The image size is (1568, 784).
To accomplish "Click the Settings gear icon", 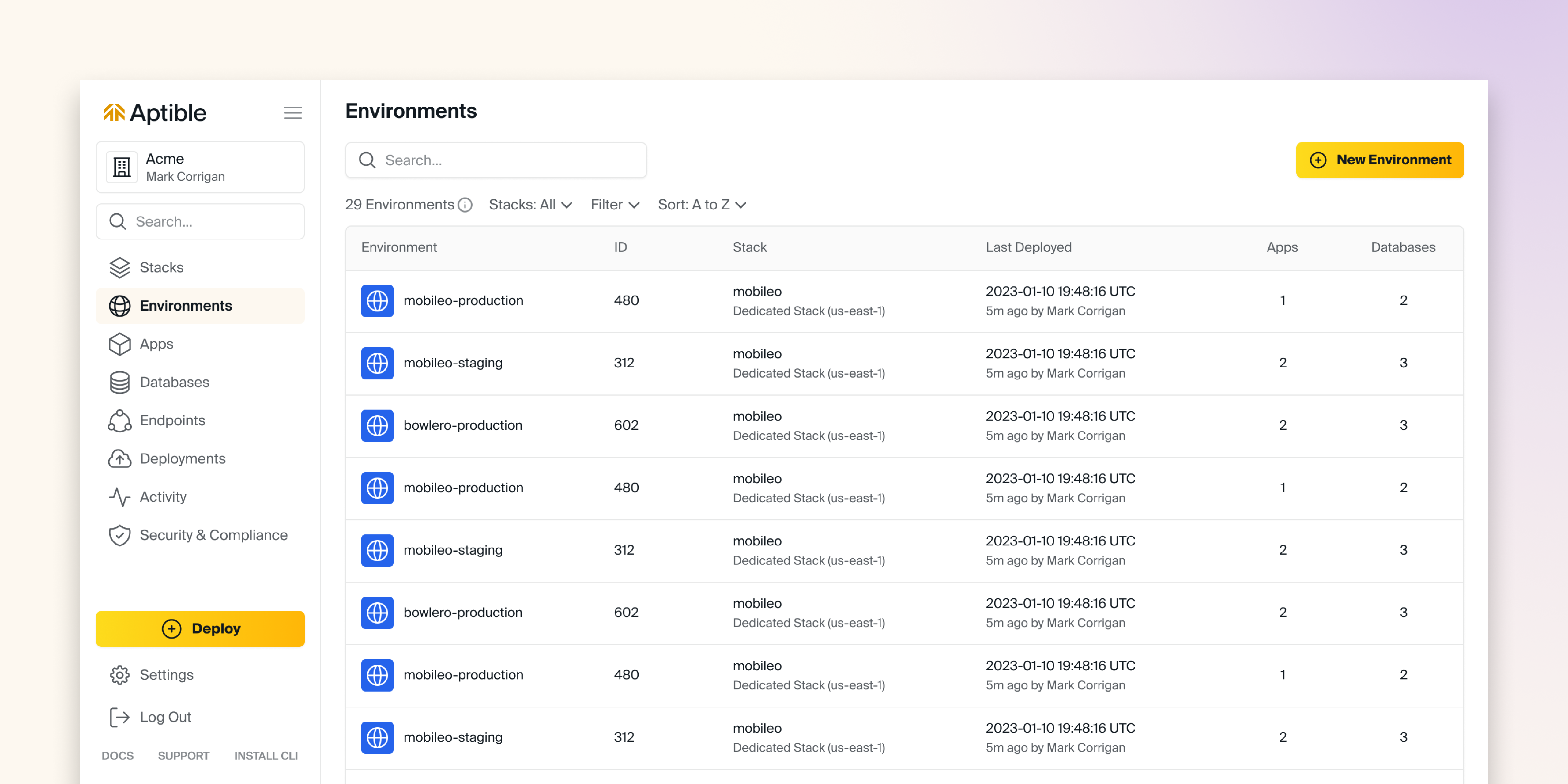I will pyautogui.click(x=119, y=675).
